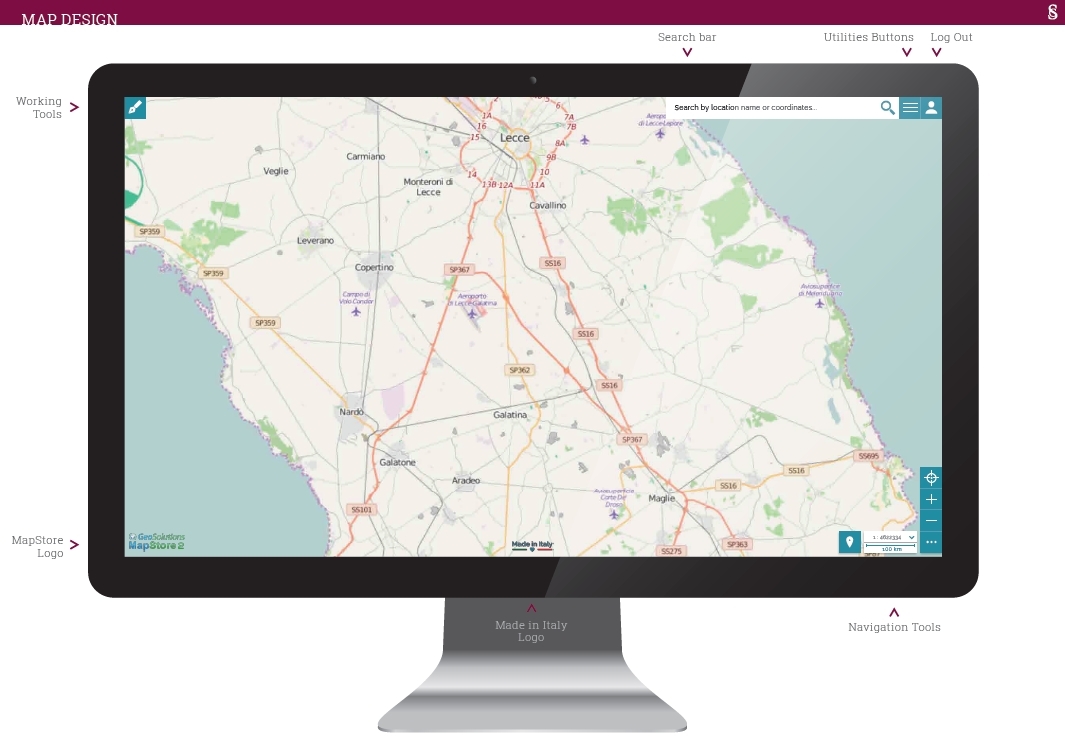Click the magnifier search icon
The image size is (1065, 739).
tap(887, 107)
